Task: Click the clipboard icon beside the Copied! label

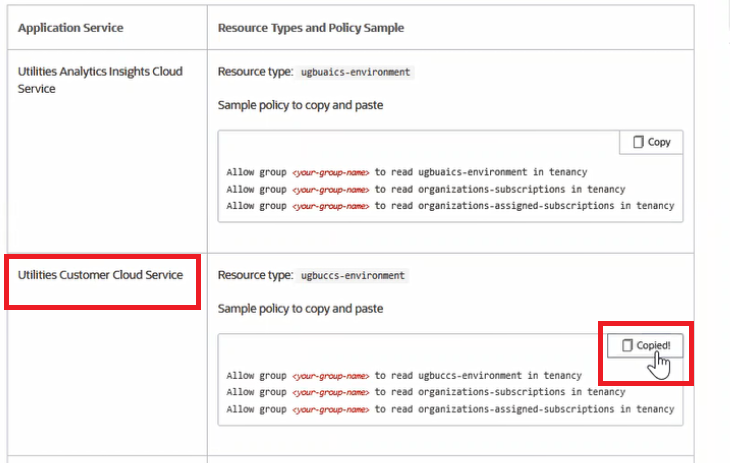Action: coord(627,345)
